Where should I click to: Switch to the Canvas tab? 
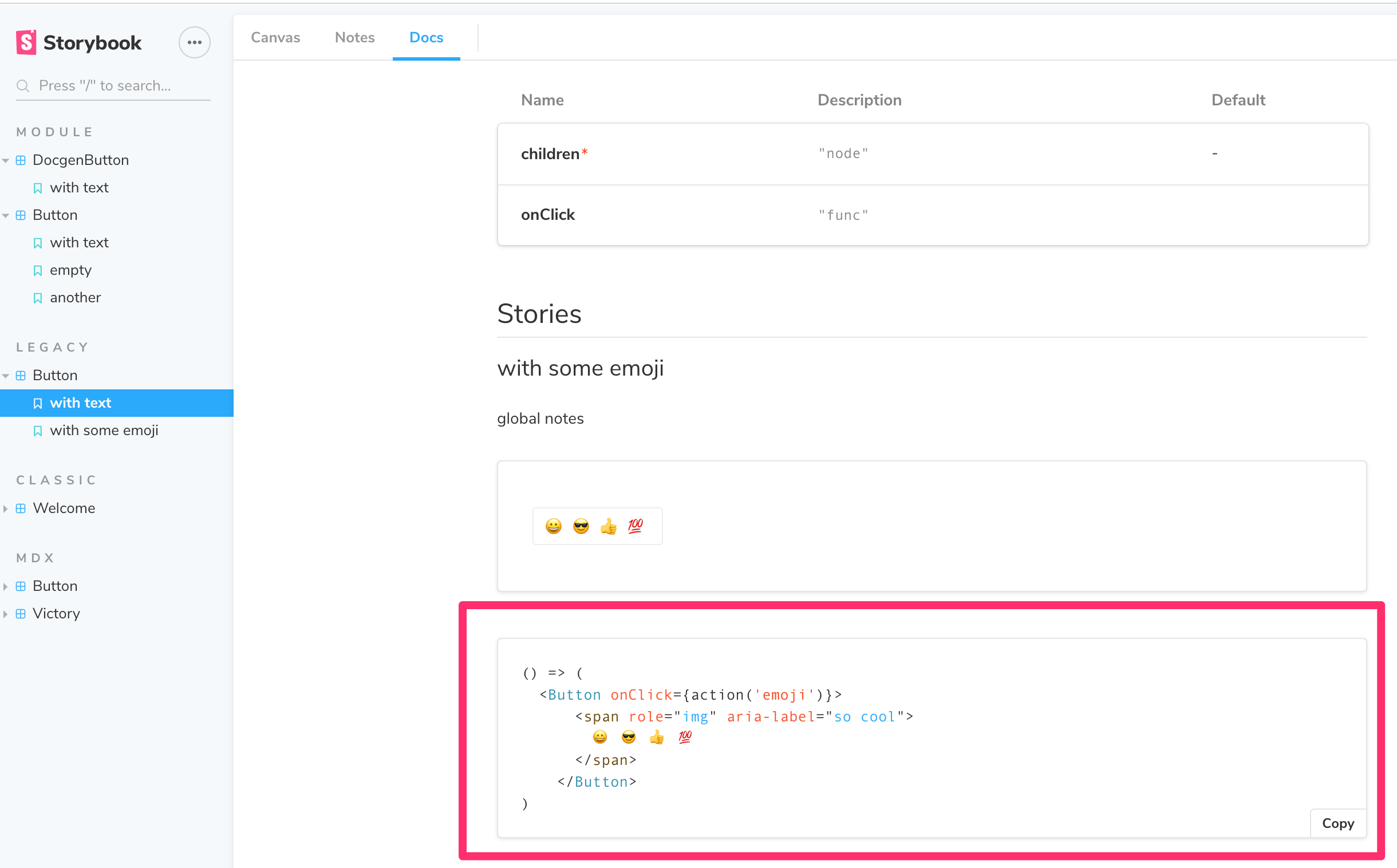pyautogui.click(x=275, y=38)
